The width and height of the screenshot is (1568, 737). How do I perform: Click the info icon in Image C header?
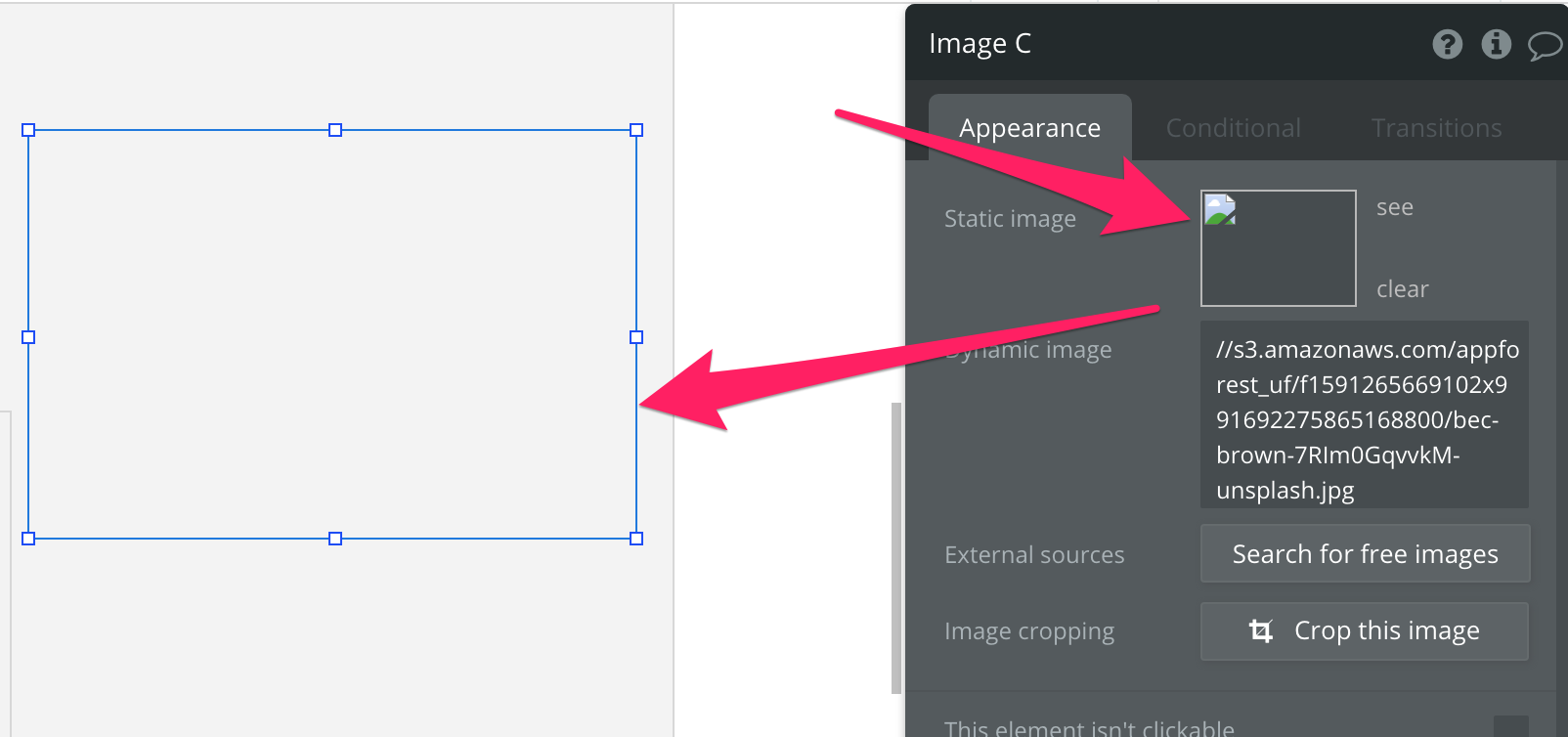(1496, 44)
